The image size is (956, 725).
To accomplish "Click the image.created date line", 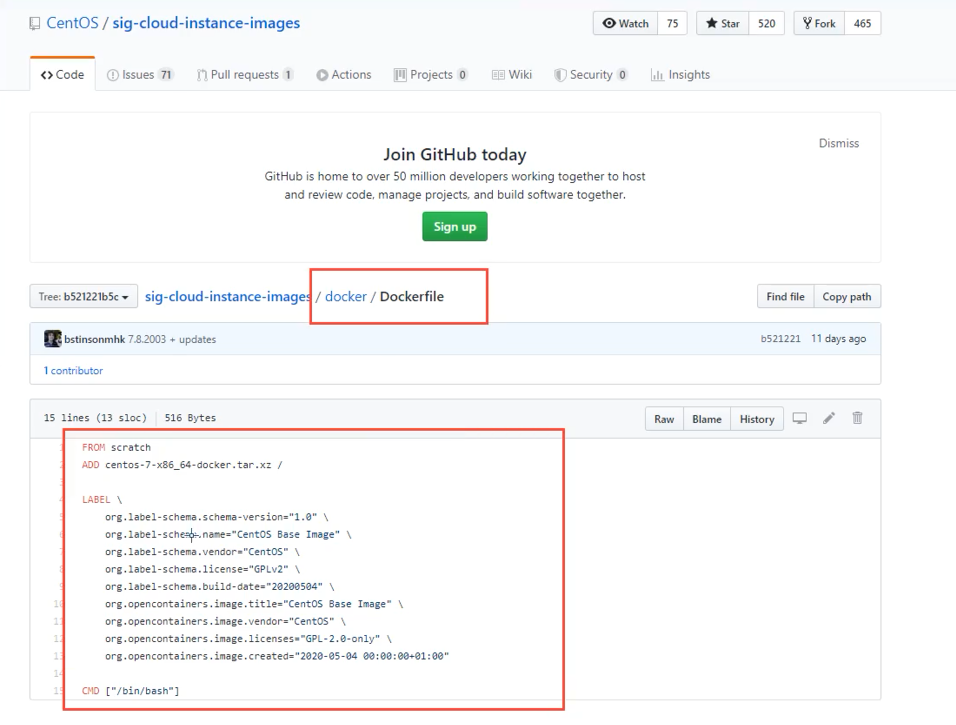I will (277, 656).
